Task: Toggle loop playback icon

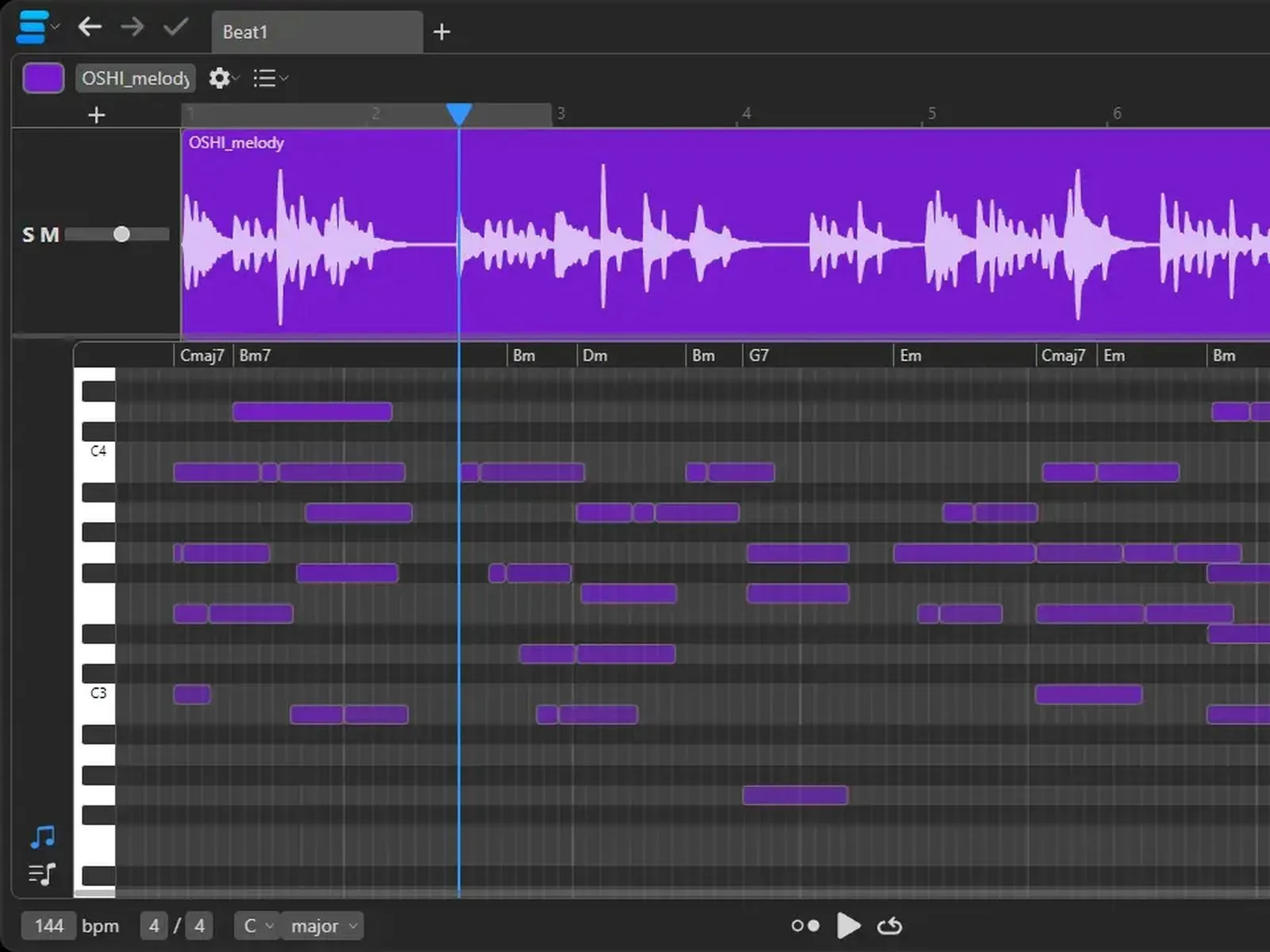Action: [890, 926]
